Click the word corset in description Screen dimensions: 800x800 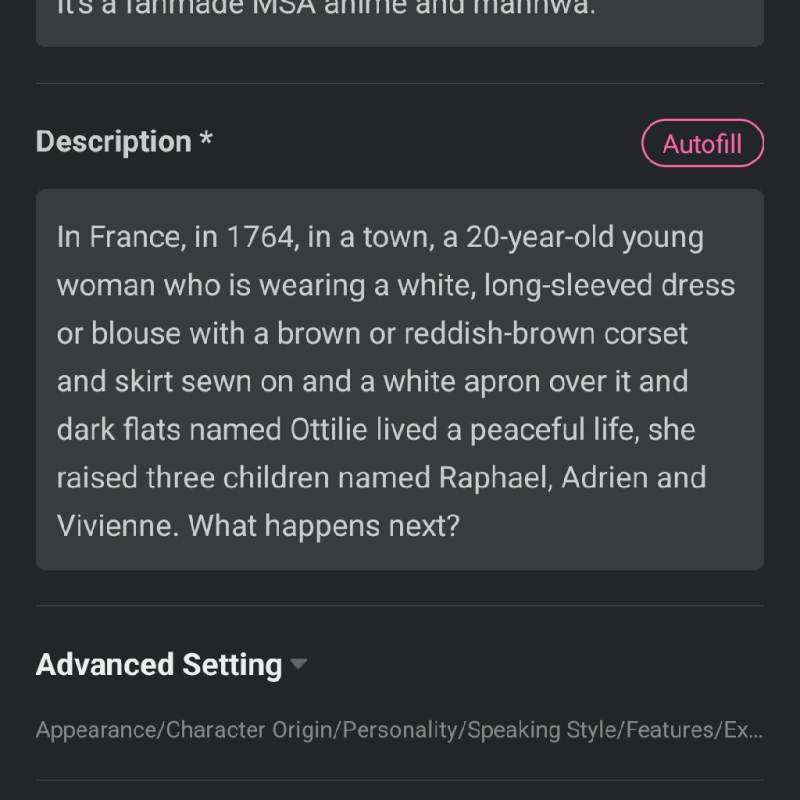(x=646, y=333)
